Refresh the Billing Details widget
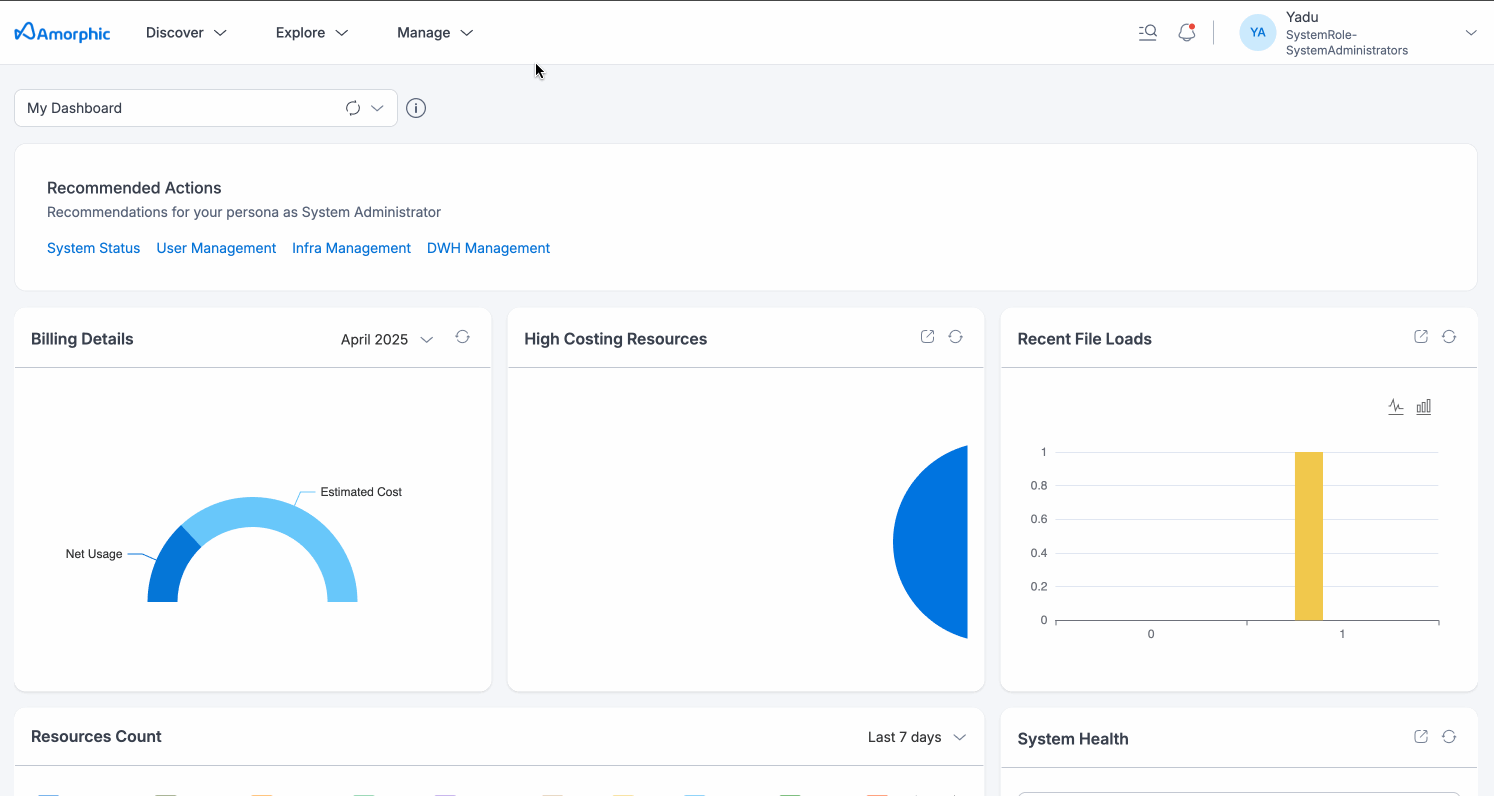This screenshot has height=796, width=1494. click(x=462, y=337)
